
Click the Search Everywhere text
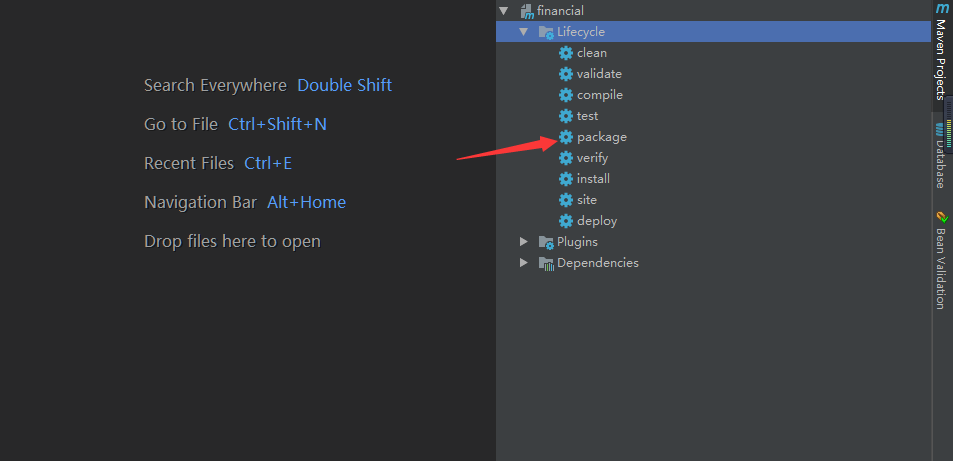point(215,85)
